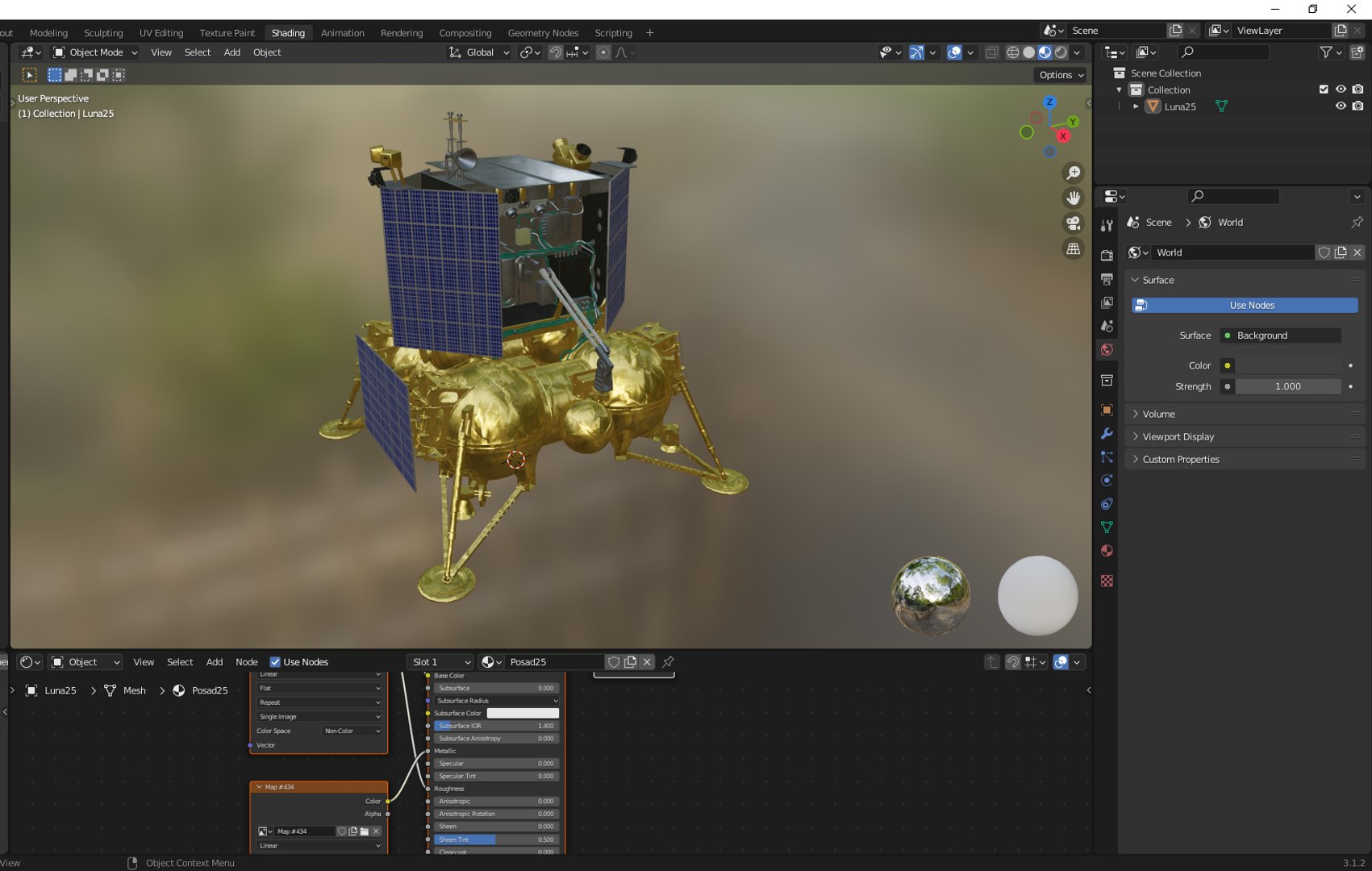Open the node editor Node menu
The height and width of the screenshot is (871, 1372).
(247, 662)
